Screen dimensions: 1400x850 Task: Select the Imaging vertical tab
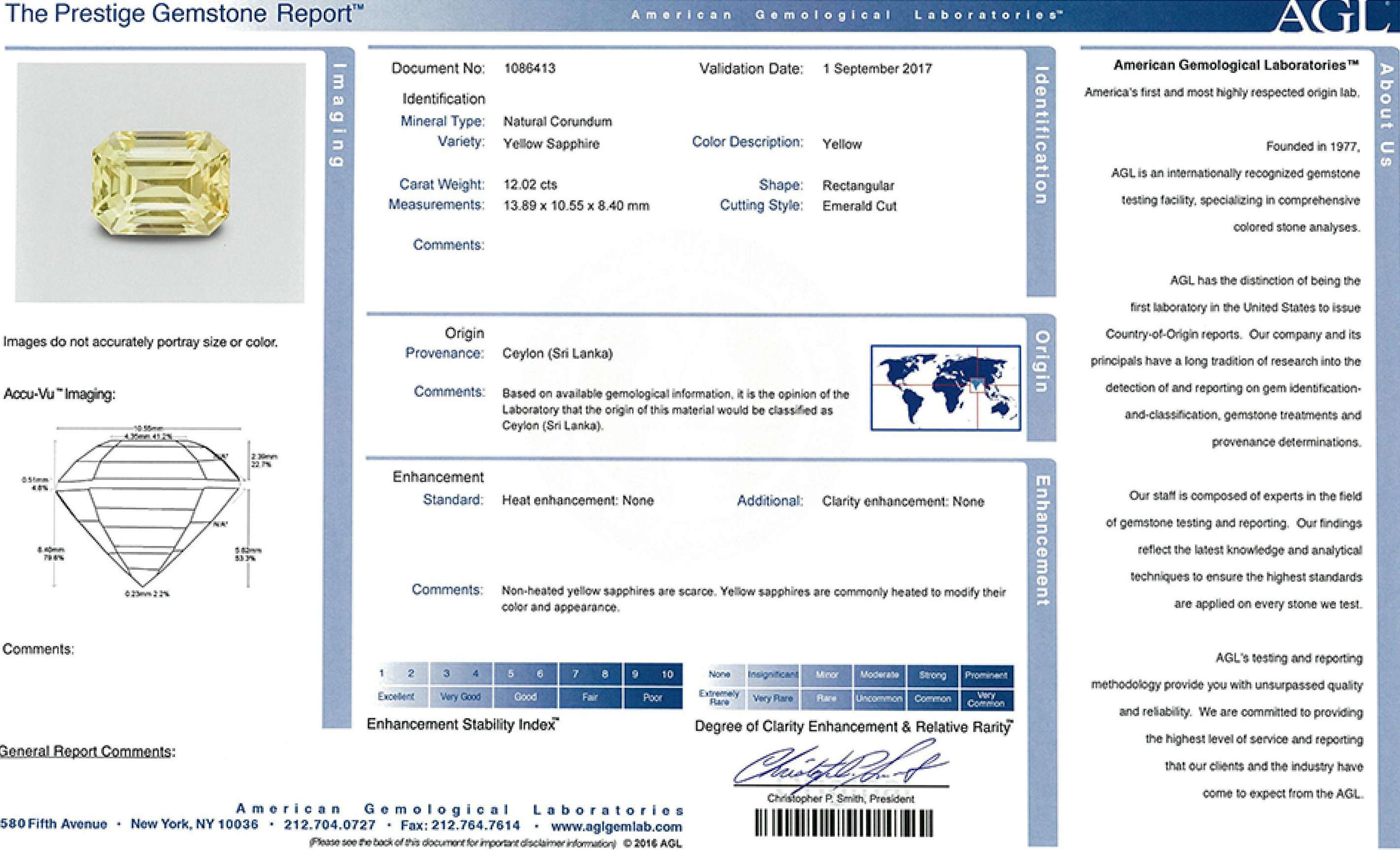(x=338, y=115)
